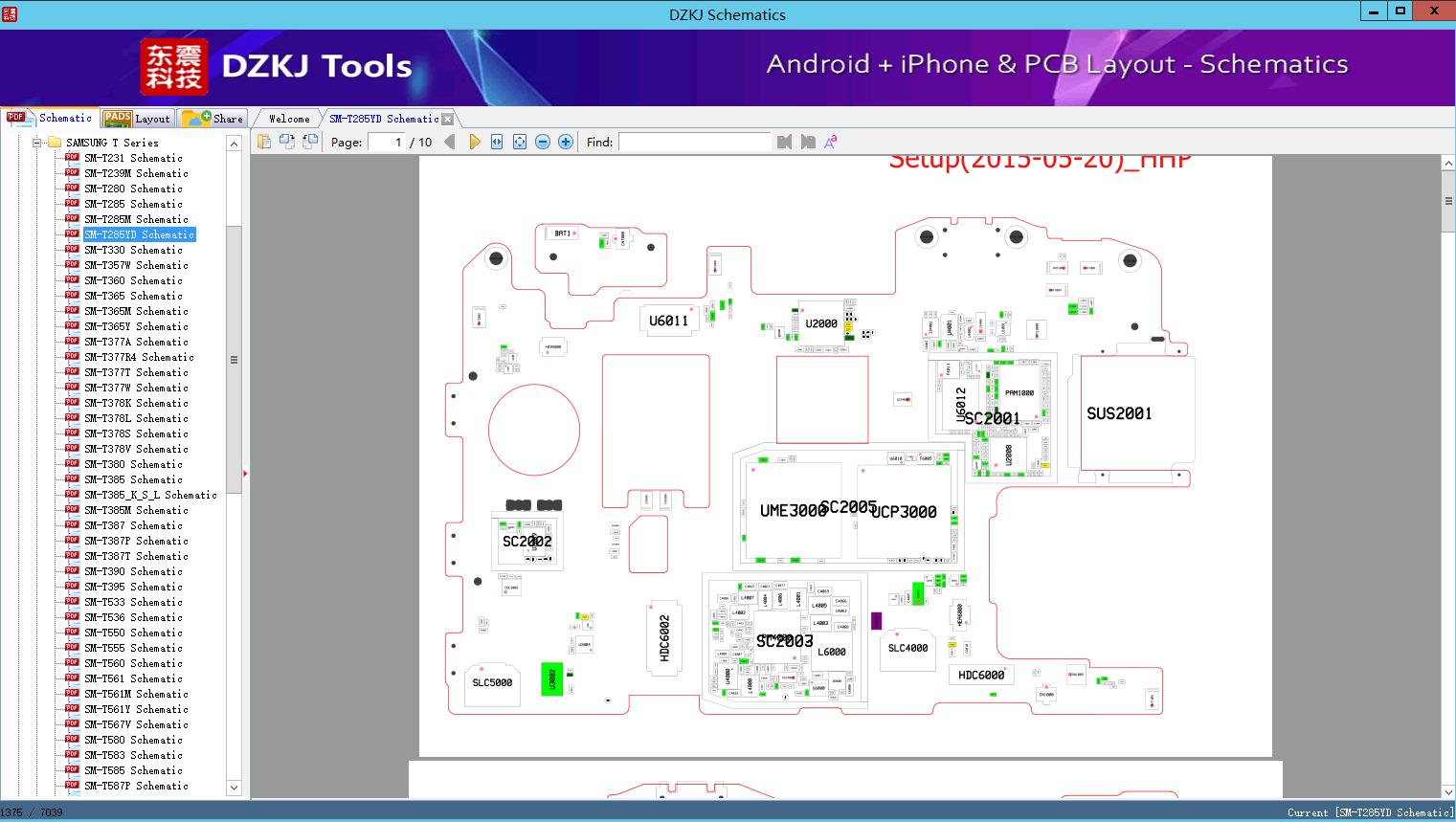
Task: Click the schematic viewer scroll-up arrow
Action: click(1447, 164)
